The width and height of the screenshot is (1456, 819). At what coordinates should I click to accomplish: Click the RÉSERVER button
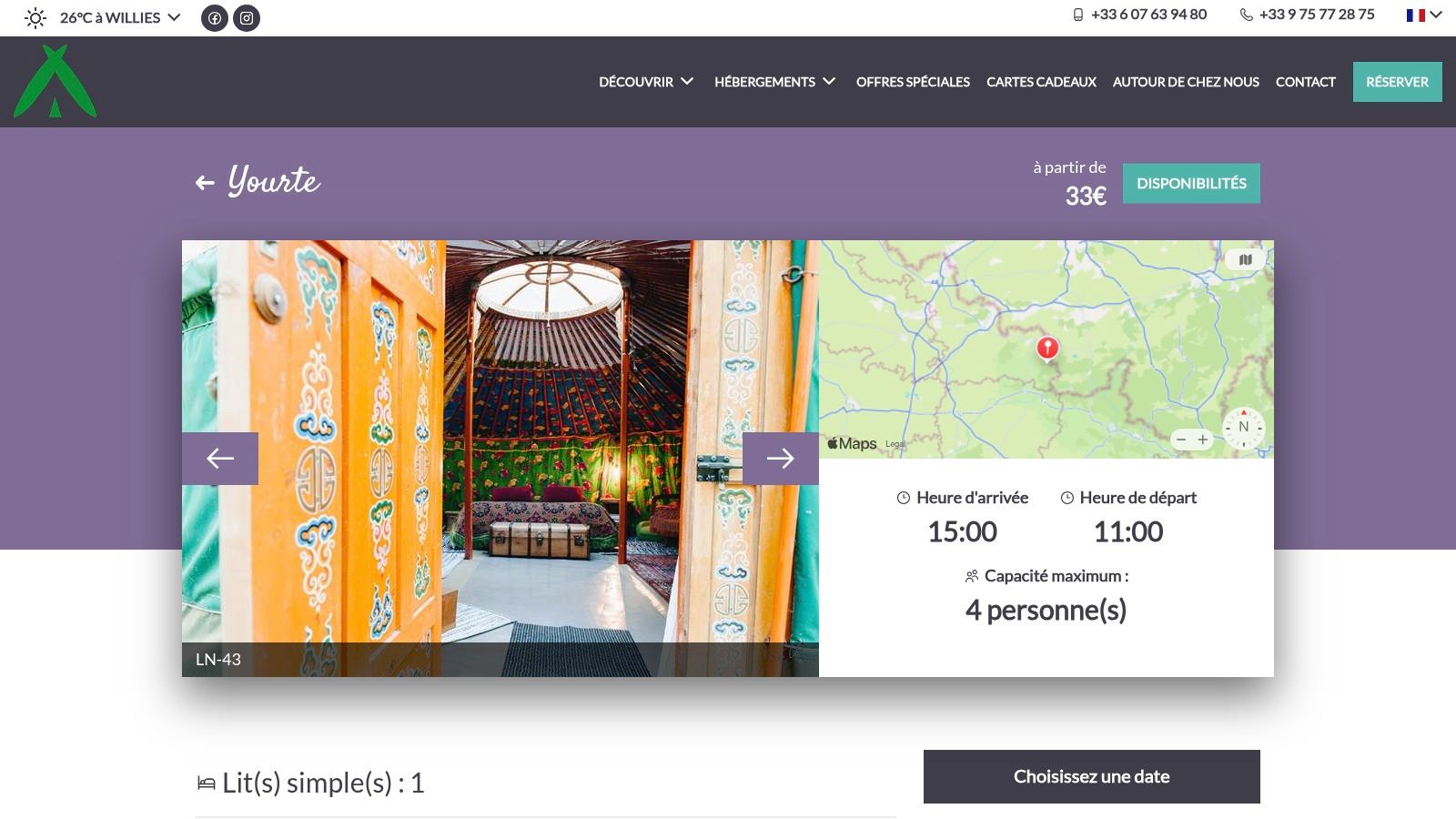tap(1397, 82)
